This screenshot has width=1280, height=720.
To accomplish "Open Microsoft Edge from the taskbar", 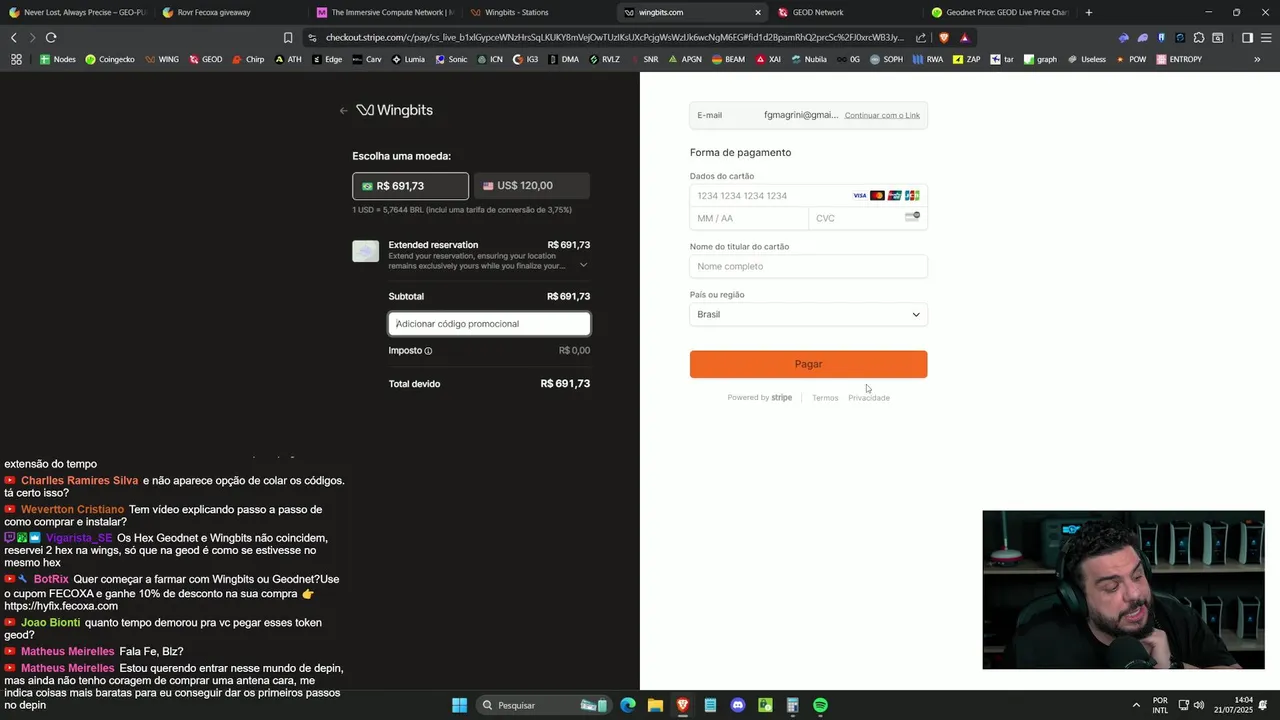I will (x=628, y=706).
